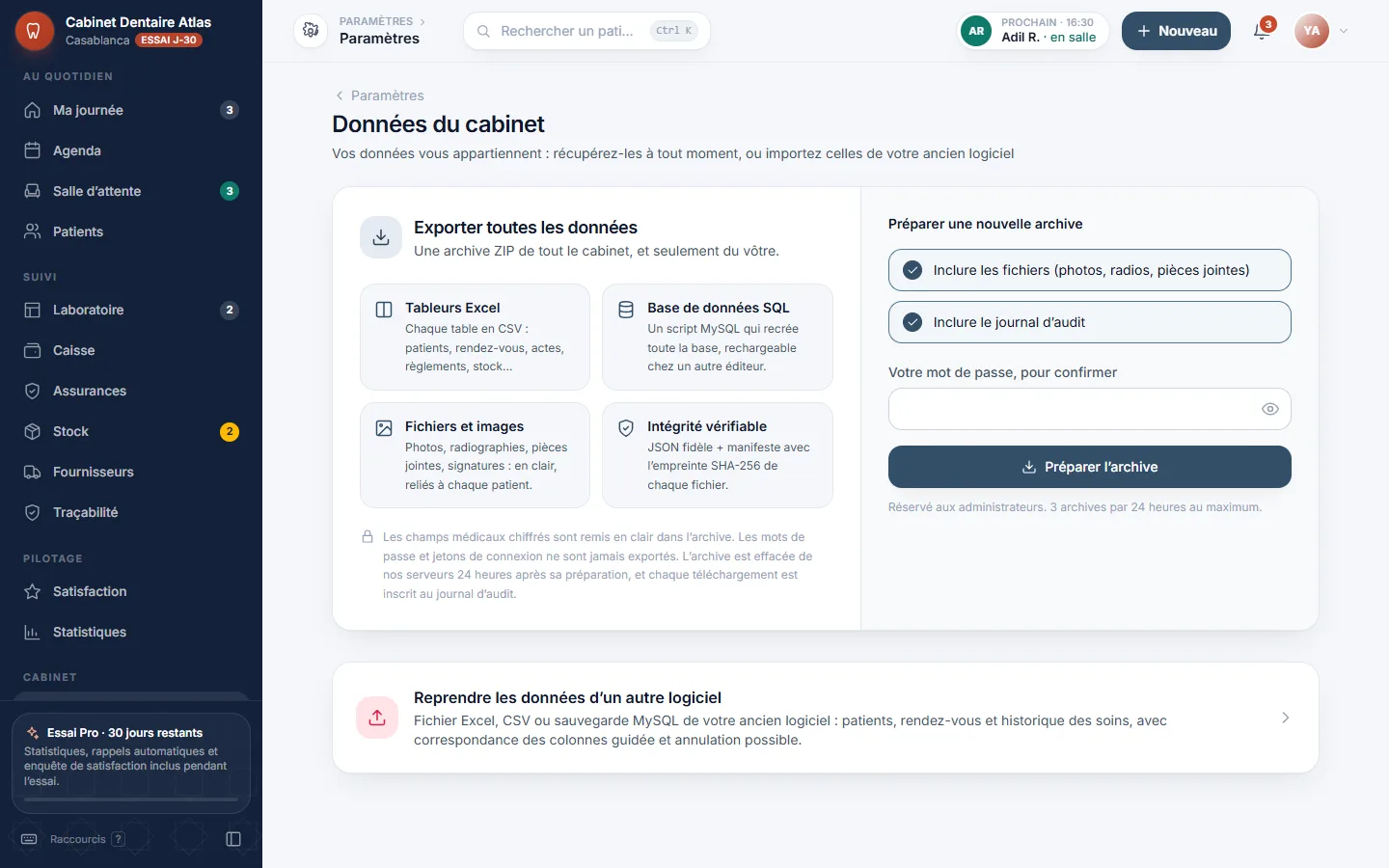Click the Satisfaction star icon
Screen dimensions: 1389x868
33,591
